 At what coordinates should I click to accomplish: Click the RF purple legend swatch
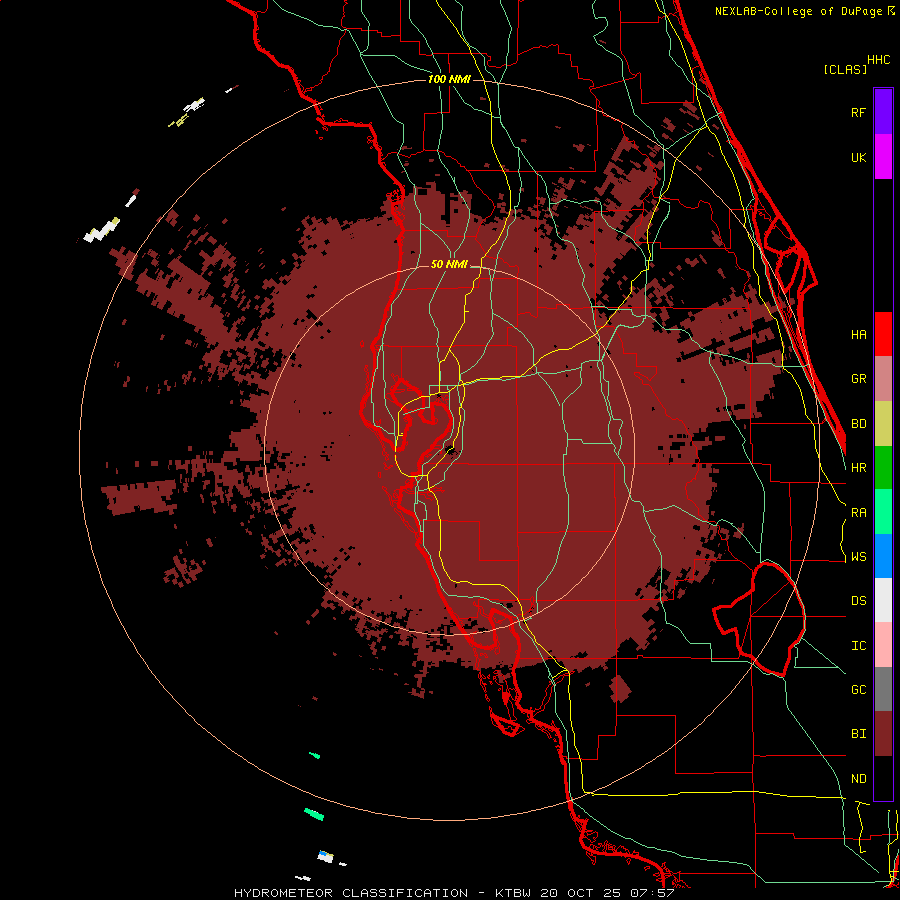(883, 111)
